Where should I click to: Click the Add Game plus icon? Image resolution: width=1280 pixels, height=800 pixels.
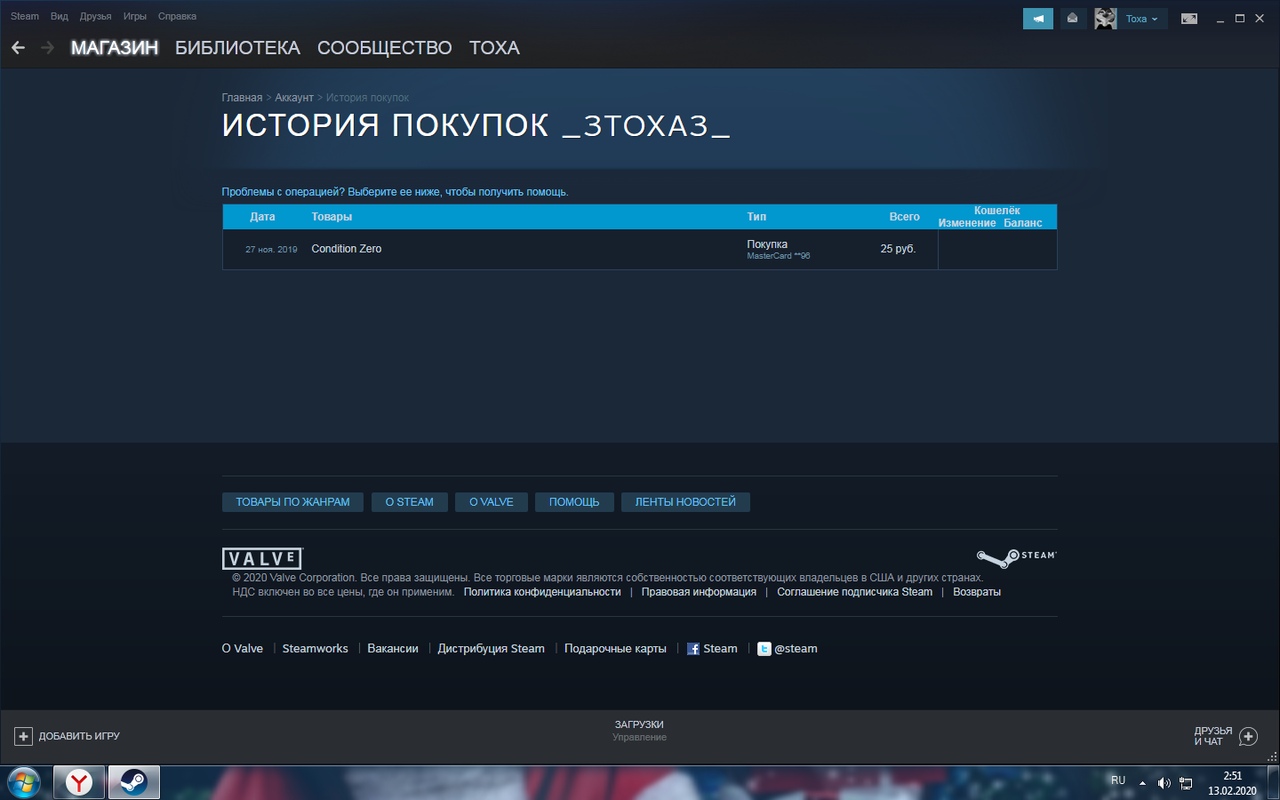23,736
